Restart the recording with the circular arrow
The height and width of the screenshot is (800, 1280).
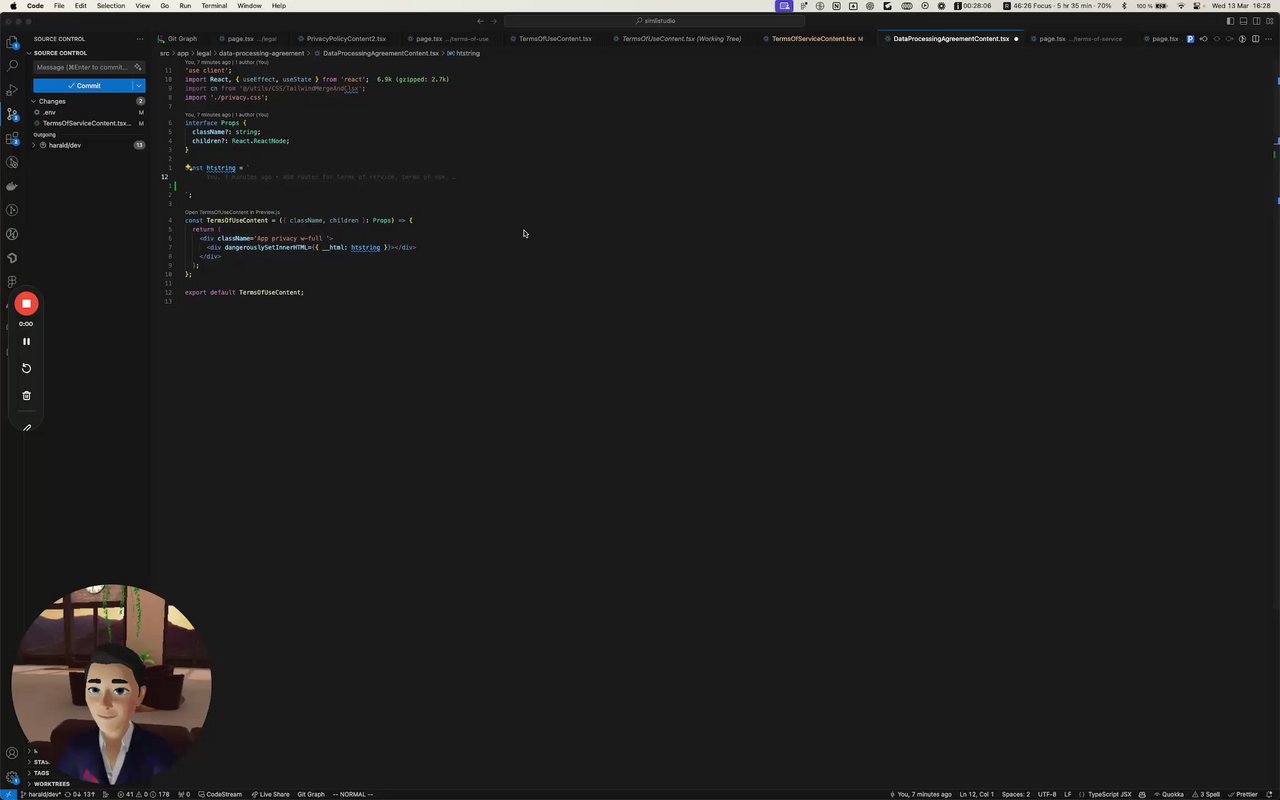coord(26,368)
